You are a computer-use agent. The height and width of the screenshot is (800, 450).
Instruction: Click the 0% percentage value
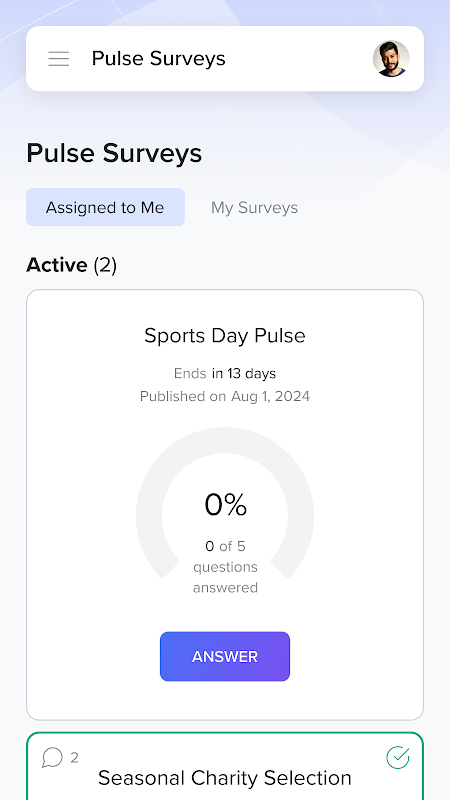pos(226,505)
